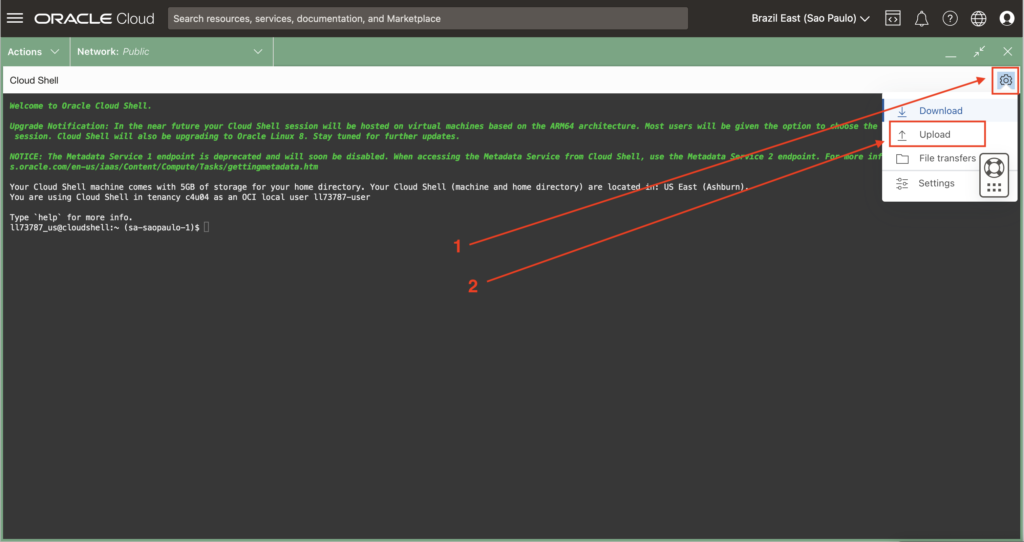Select Upload from the gear menu
Viewport: 1024px width, 542px height.
tap(935, 135)
